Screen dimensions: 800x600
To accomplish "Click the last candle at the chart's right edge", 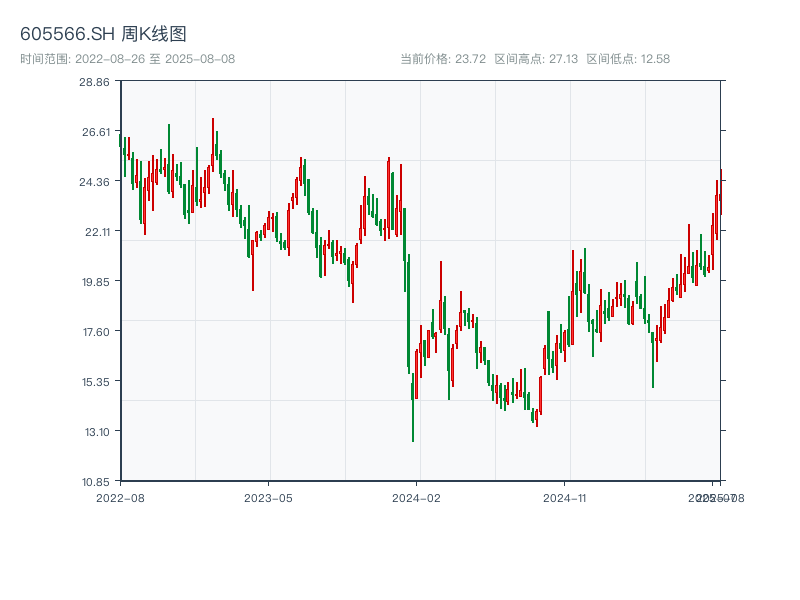I will [x=720, y=195].
